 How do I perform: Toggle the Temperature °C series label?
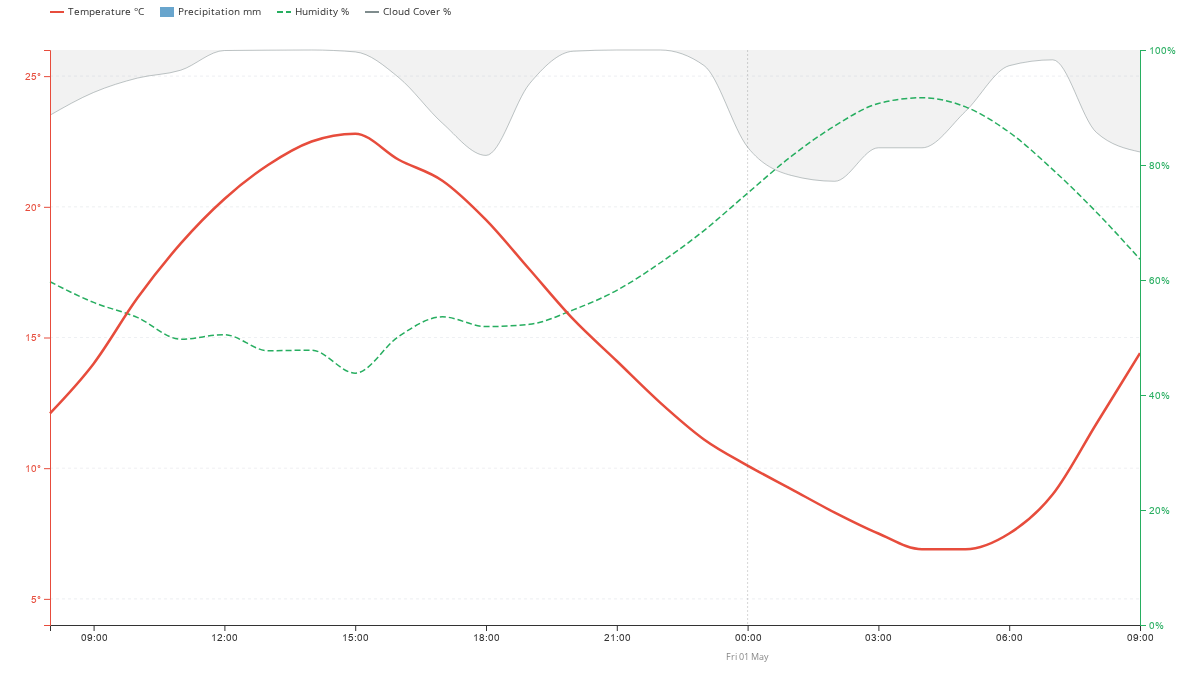(x=106, y=12)
